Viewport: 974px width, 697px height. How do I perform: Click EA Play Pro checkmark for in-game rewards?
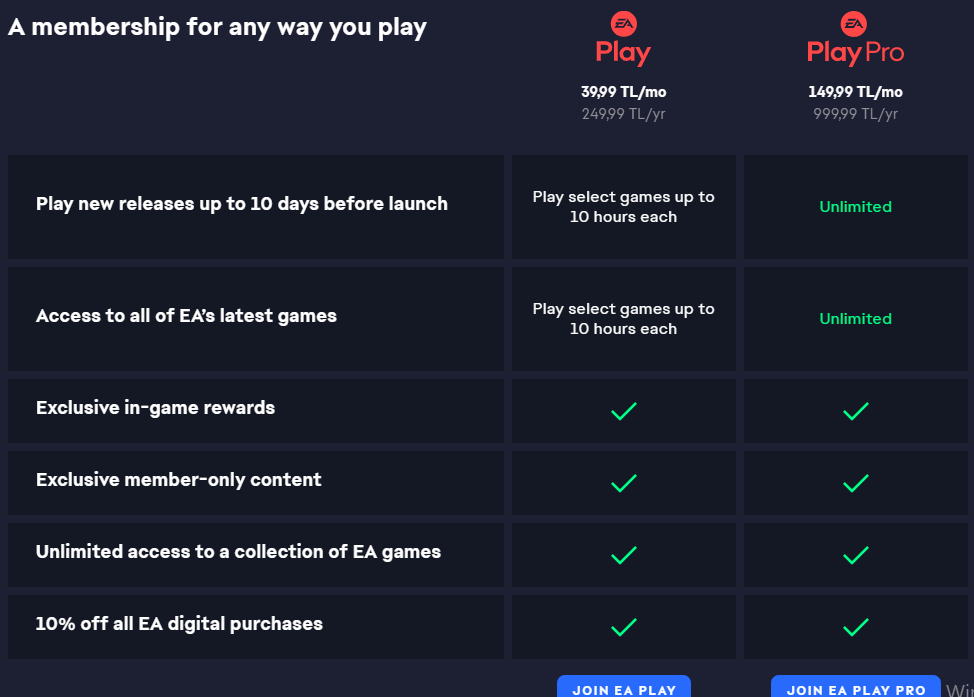tap(856, 411)
